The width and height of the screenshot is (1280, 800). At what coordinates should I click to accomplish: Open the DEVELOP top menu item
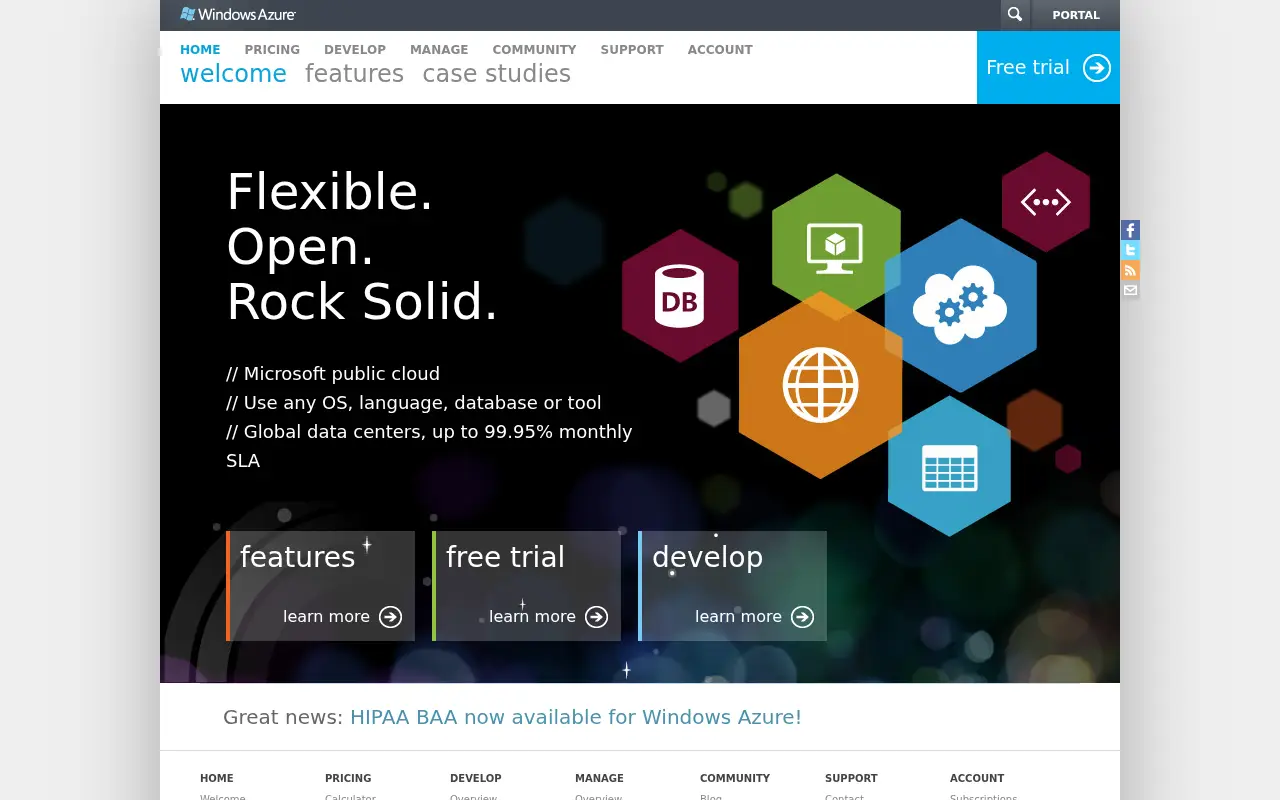coord(355,49)
